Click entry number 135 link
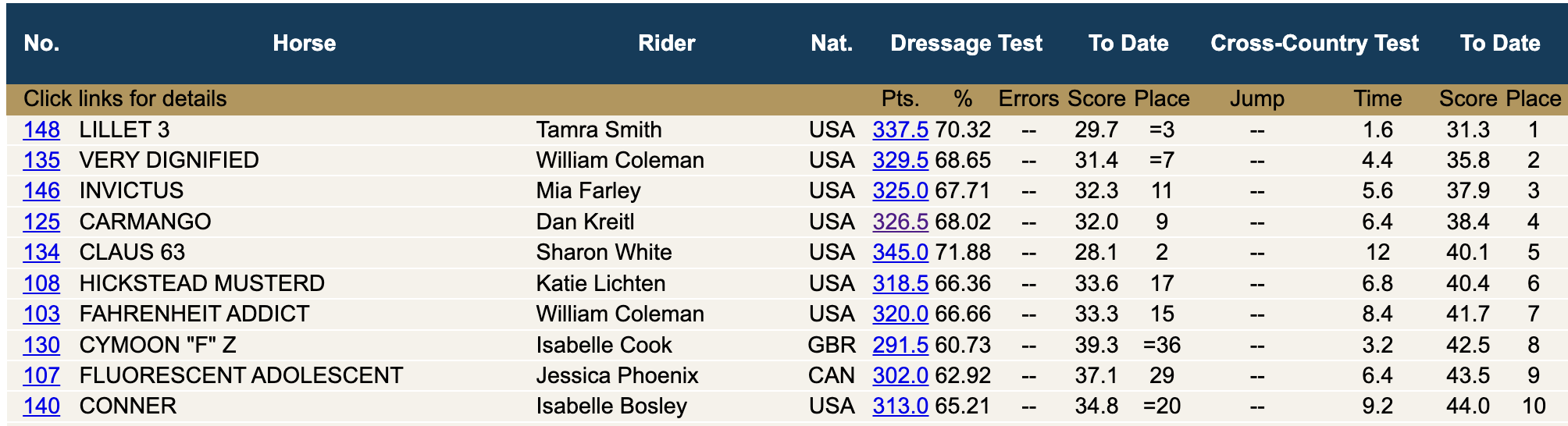 pyautogui.click(x=41, y=160)
